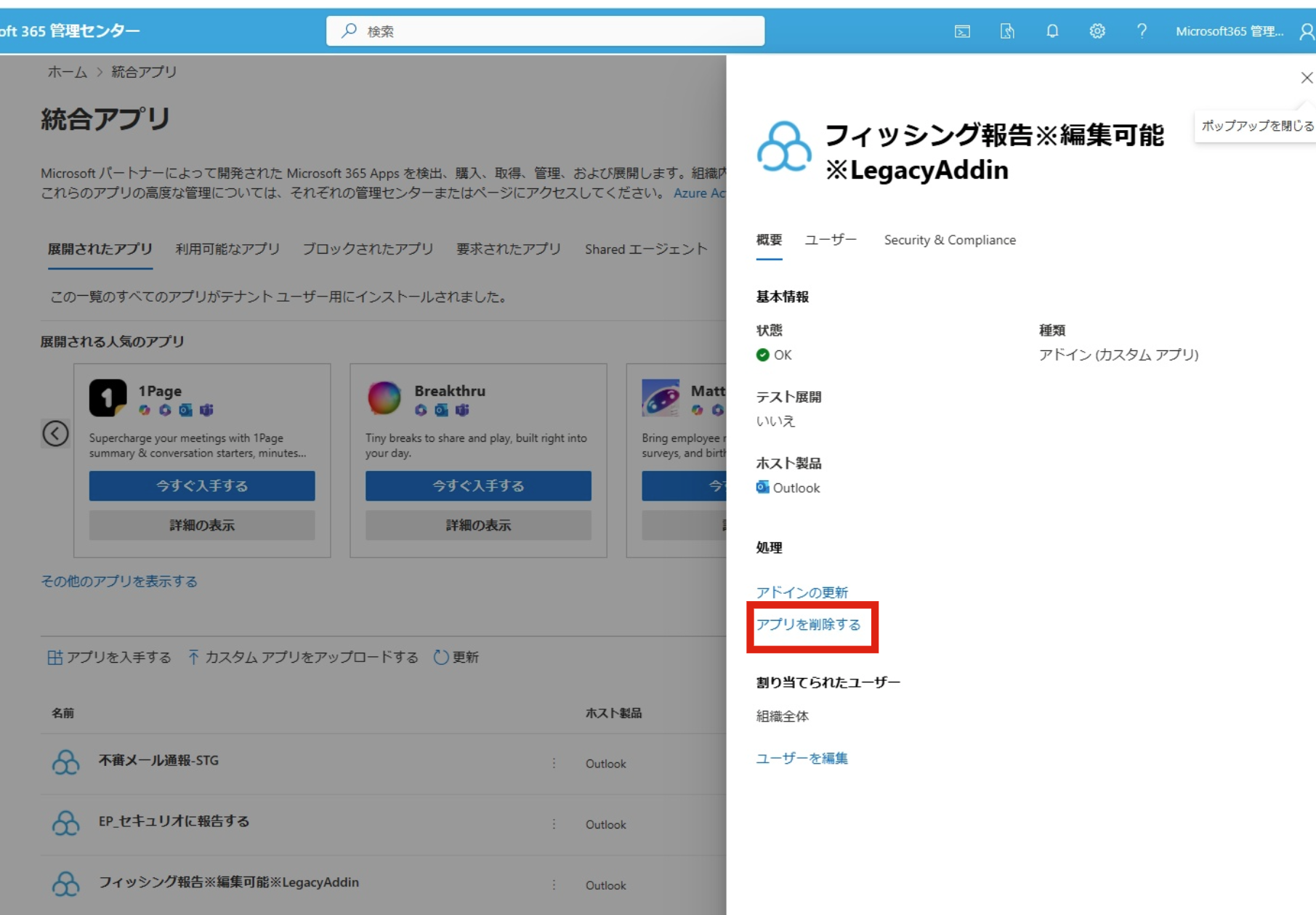1316x915 pixels.
Task: Click the 更新 refresh toolbar item
Action: point(456,657)
